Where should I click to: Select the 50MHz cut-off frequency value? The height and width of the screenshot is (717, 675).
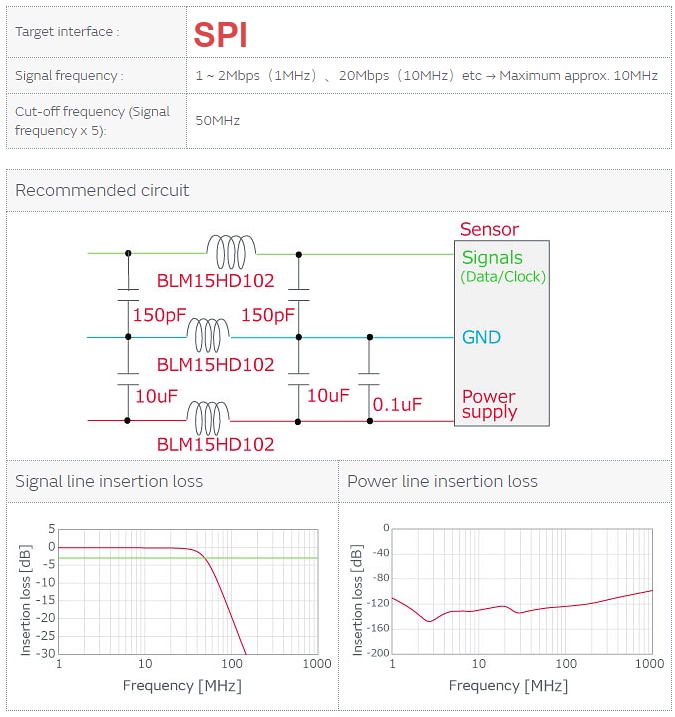(217, 121)
